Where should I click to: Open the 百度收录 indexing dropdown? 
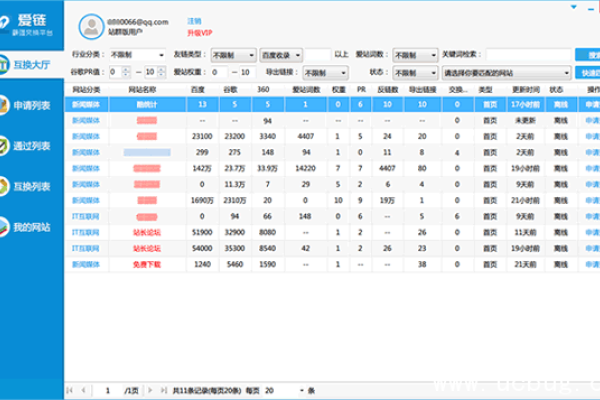281,56
